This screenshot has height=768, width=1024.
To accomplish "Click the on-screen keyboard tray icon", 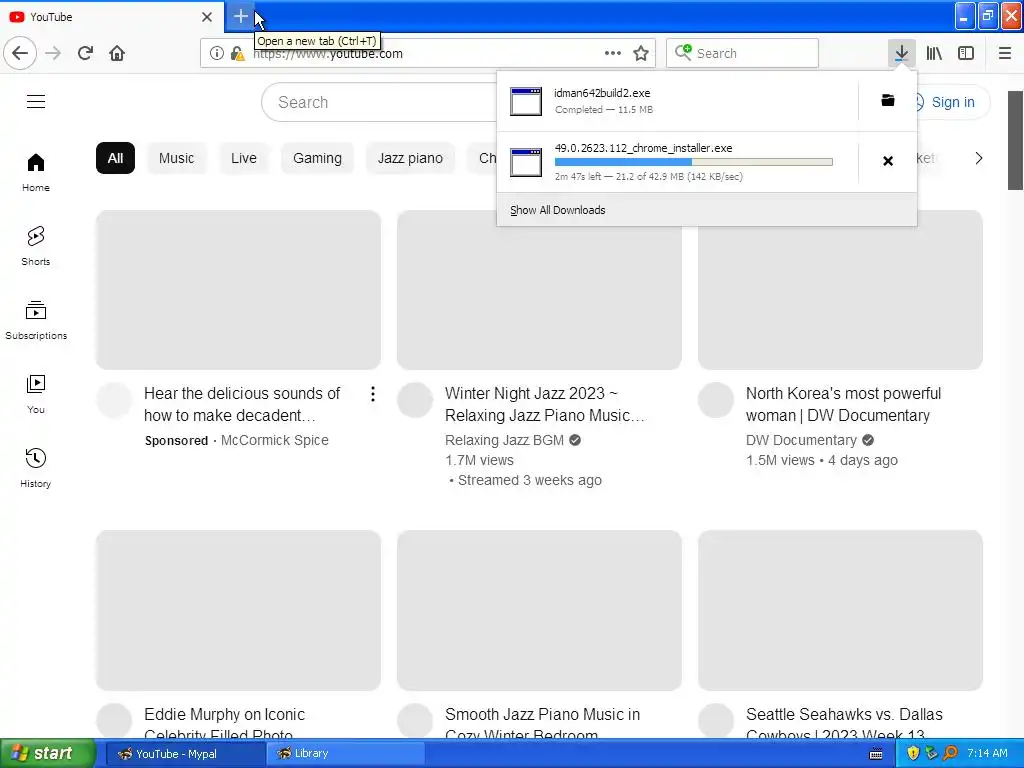I will 876,754.
